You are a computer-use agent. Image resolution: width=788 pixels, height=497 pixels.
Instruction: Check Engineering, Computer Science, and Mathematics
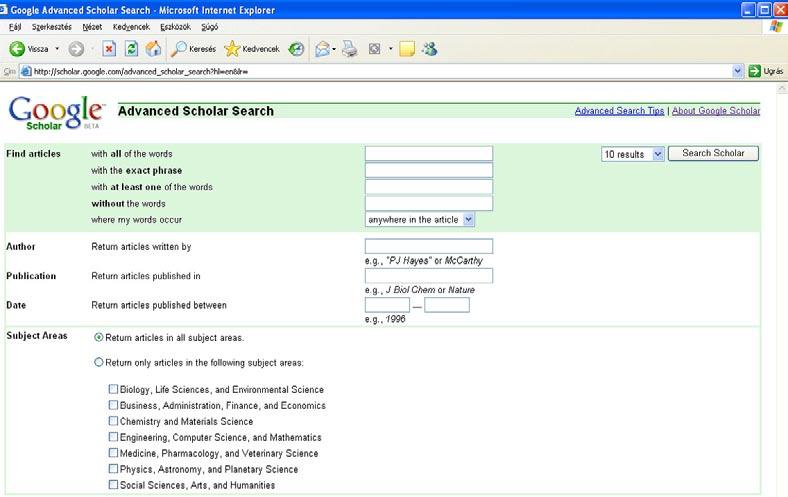click(x=113, y=437)
